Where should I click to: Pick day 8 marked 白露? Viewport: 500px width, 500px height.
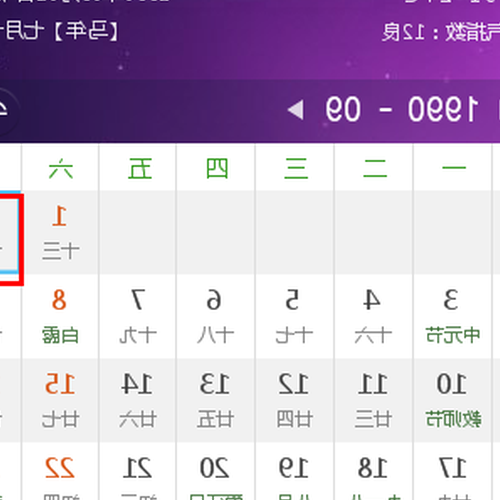[x=60, y=317]
